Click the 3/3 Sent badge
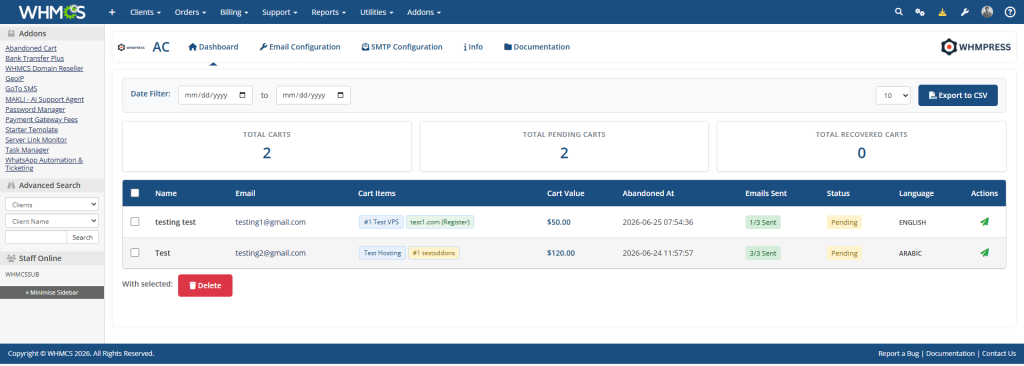This screenshot has height=366, width=1024. tap(763, 252)
